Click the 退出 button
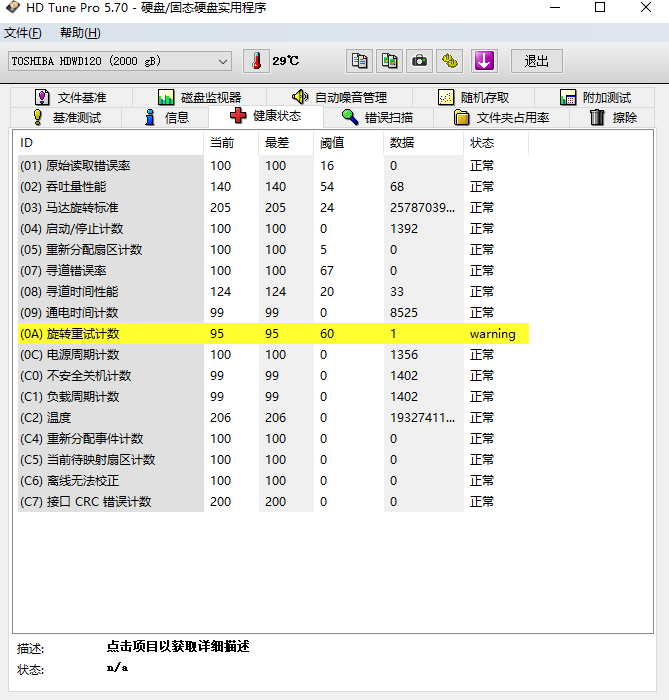 click(536, 61)
